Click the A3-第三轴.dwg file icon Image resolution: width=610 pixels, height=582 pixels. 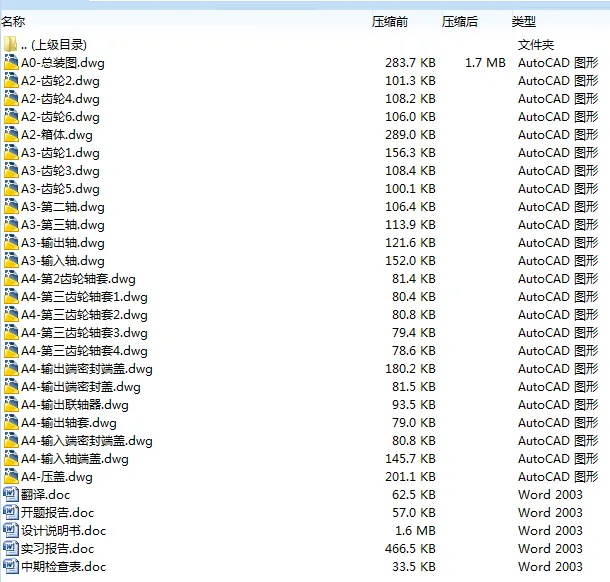[11, 224]
